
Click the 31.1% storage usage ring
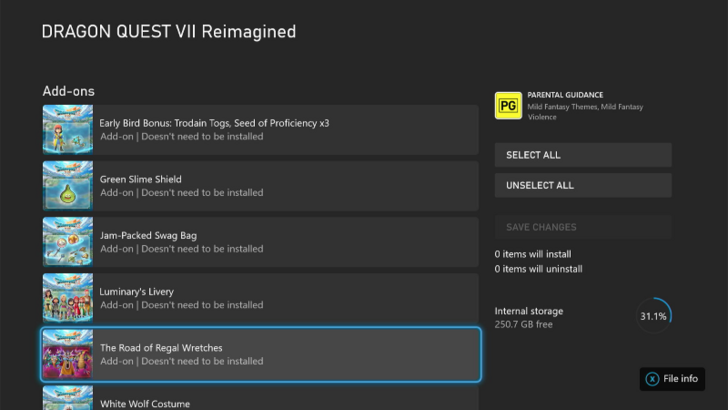click(653, 316)
